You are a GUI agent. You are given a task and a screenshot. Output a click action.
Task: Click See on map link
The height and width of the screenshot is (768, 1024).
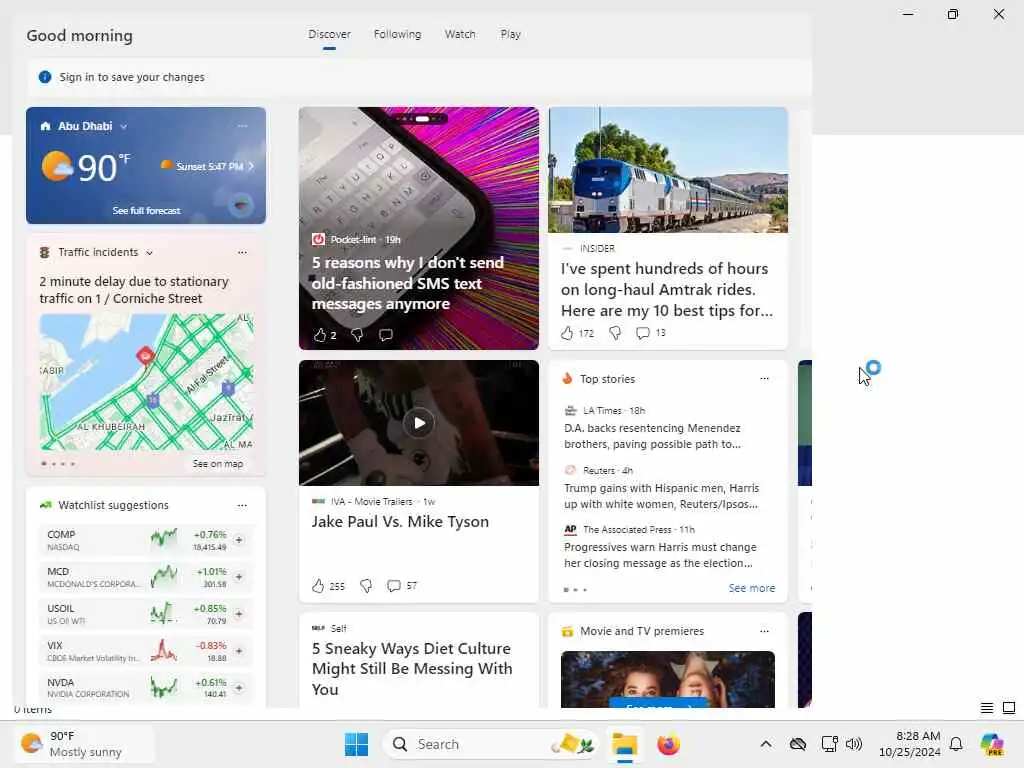pos(217,464)
